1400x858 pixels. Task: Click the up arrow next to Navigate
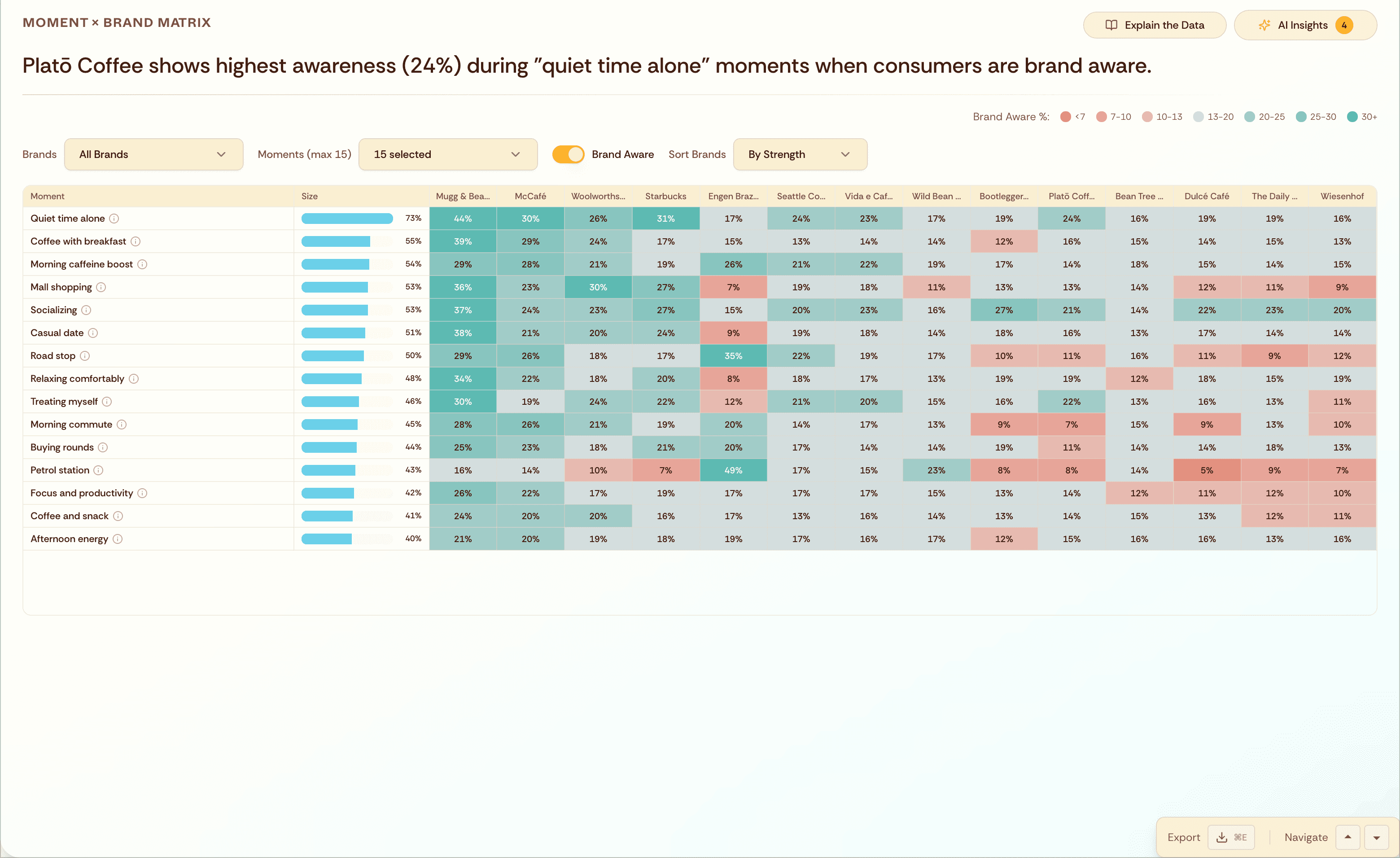point(1349,837)
